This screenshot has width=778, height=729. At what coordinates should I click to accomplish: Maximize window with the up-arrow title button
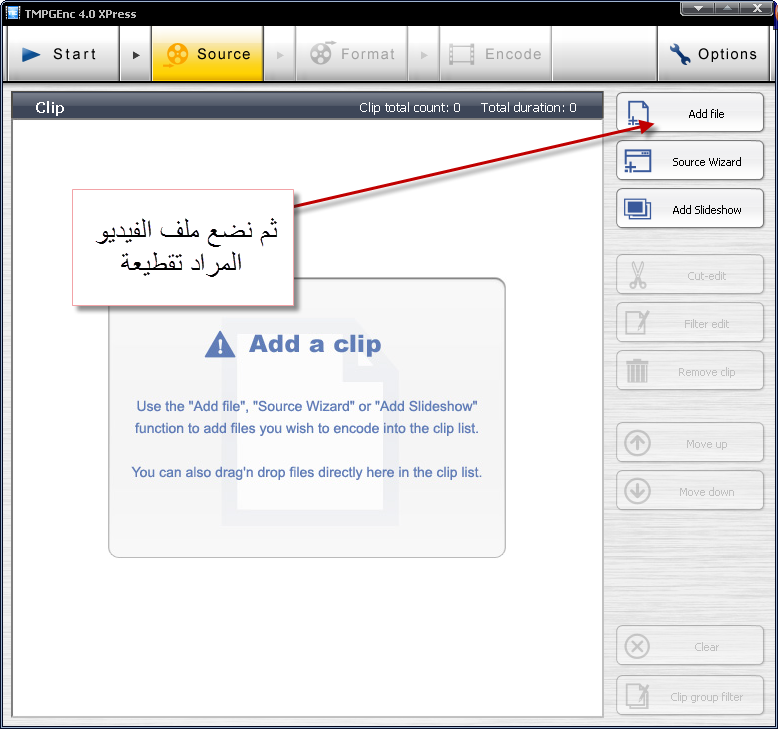pyautogui.click(x=727, y=8)
